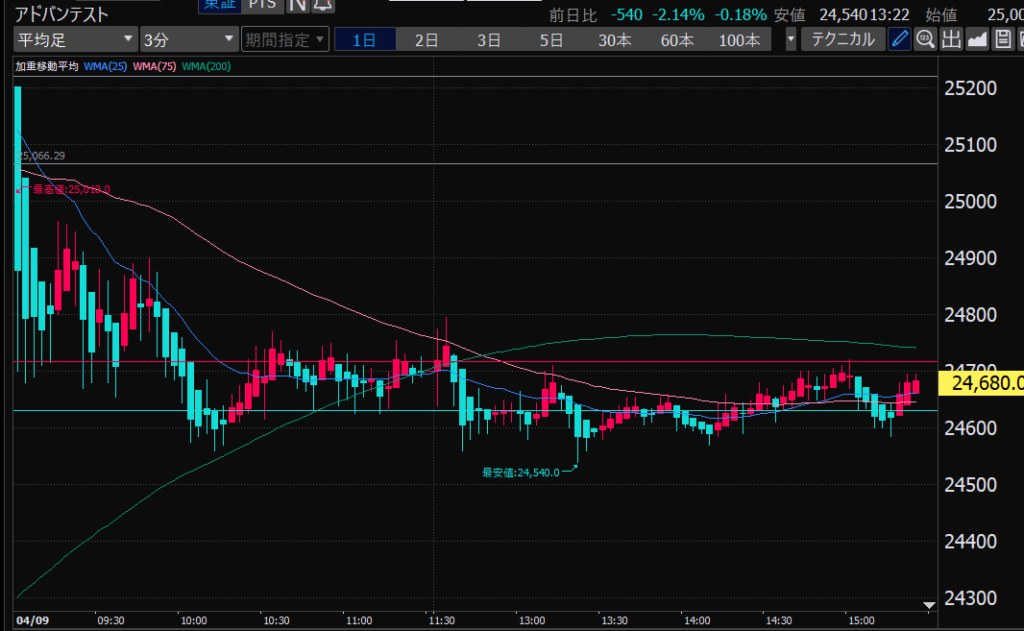Viewport: 1024px width, 631px height.
Task: Click the テクニカル button
Action: [843, 40]
